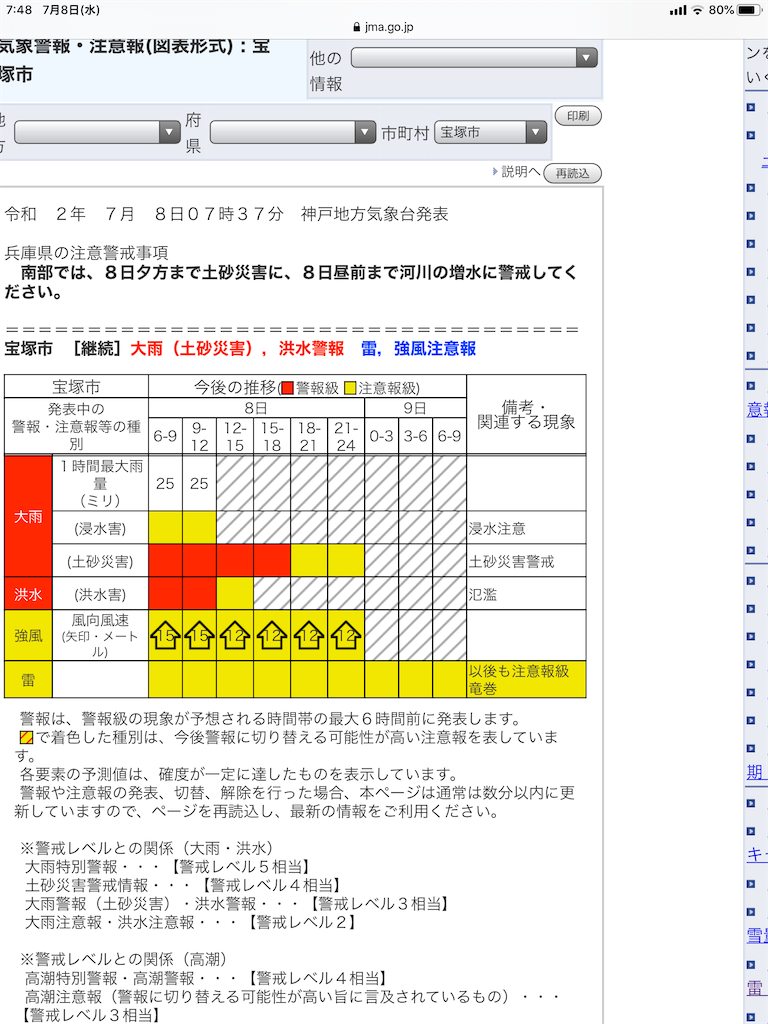Screen dimensions: 768x1024
Task: Click the red 大雨 category cell
Action: click(x=28, y=516)
